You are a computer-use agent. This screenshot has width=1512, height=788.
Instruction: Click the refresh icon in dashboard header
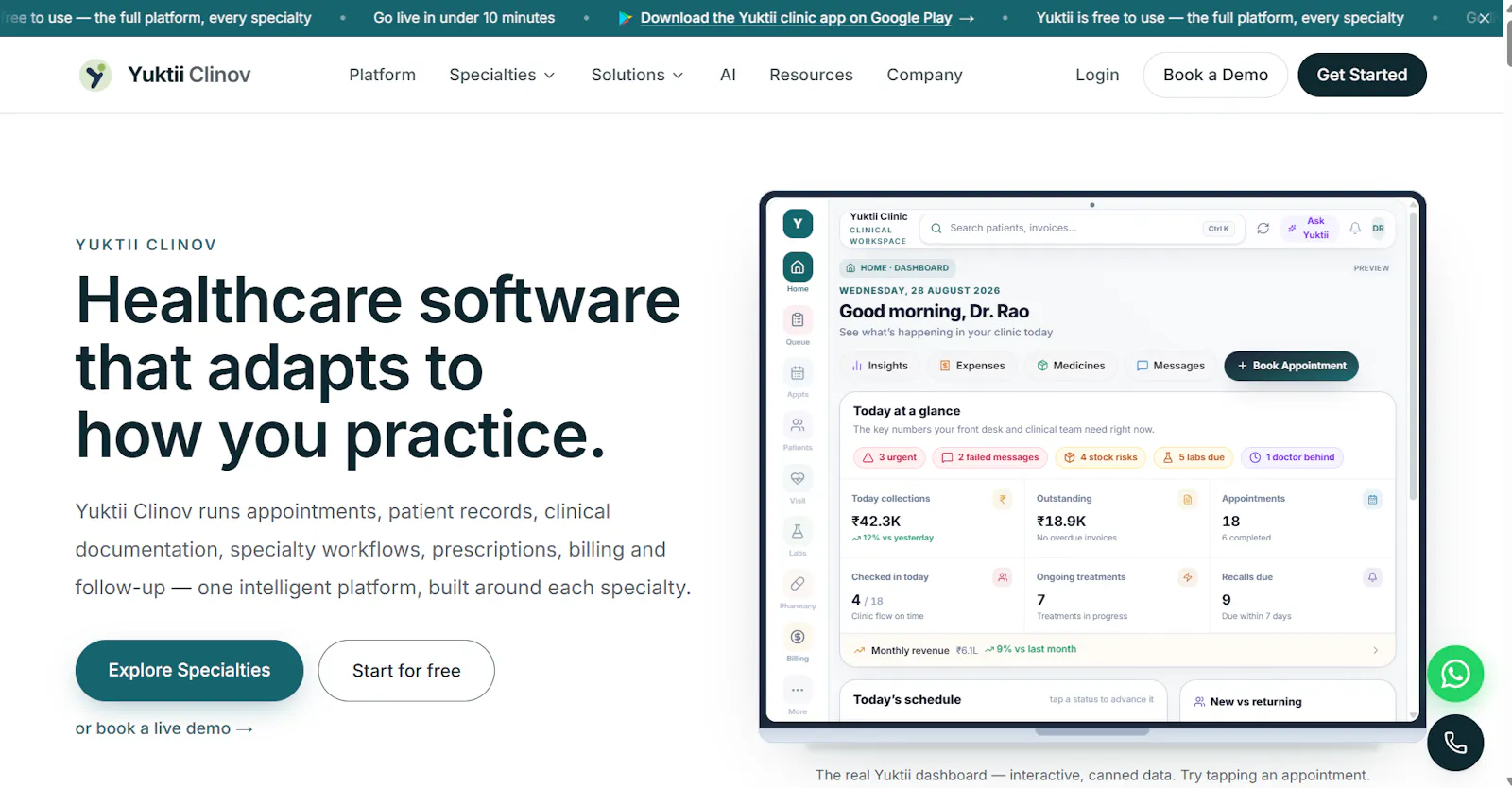[1263, 229]
